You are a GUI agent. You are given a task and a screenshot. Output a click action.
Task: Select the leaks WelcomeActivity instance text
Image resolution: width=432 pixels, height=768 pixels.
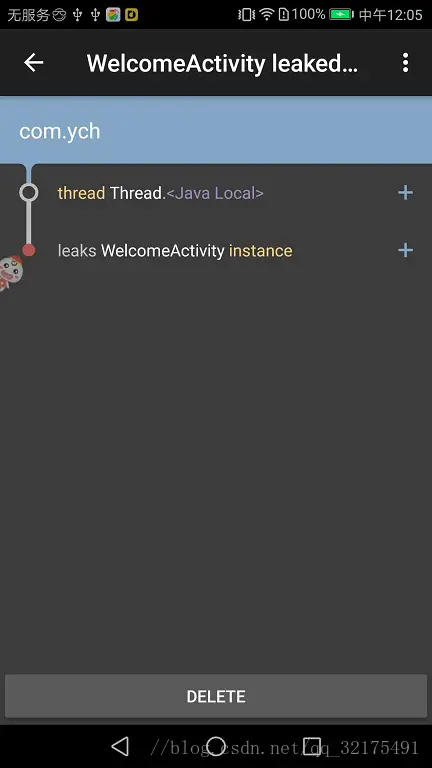(175, 251)
